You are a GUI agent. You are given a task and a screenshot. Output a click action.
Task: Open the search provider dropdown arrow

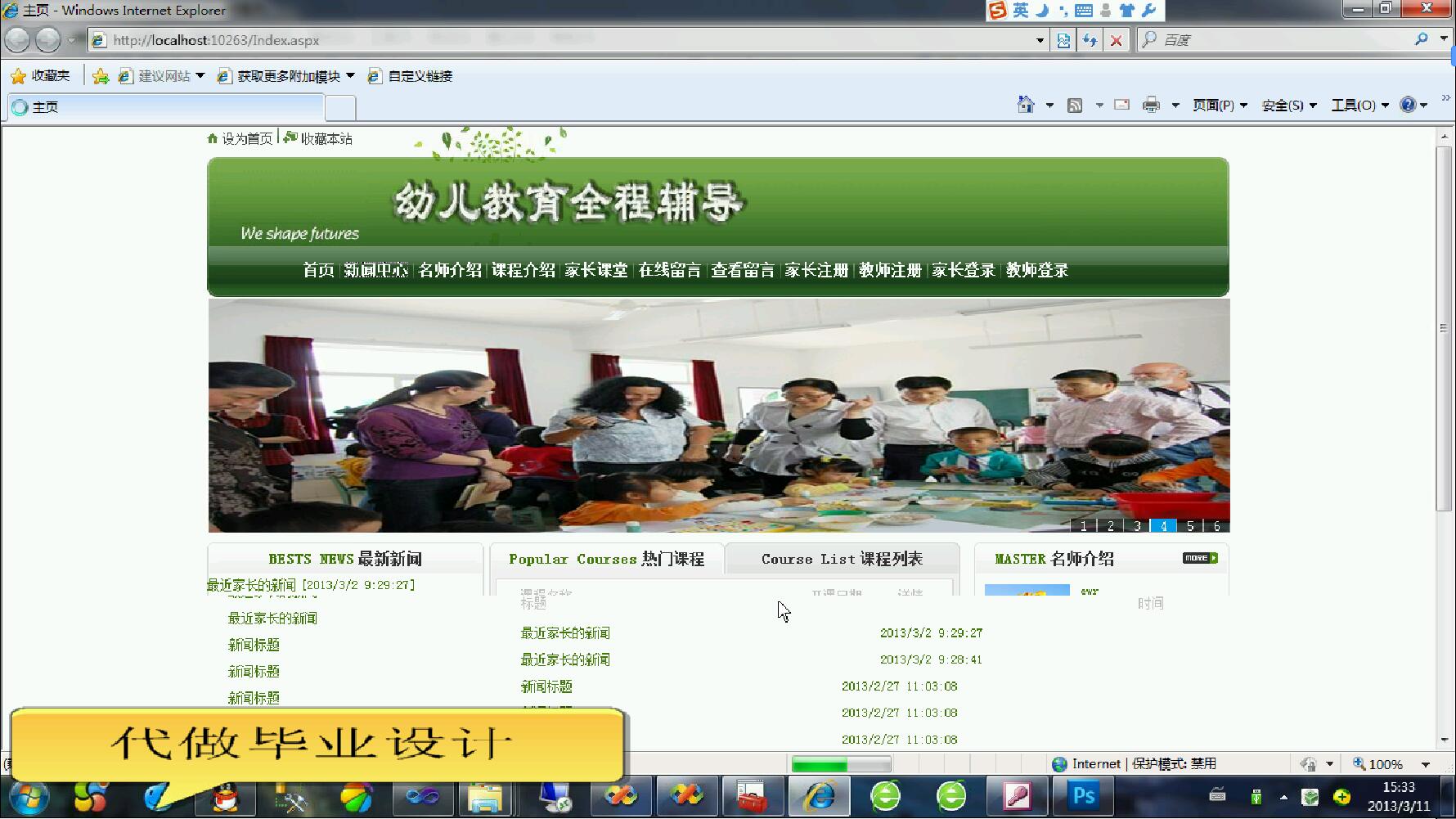(x=1443, y=39)
